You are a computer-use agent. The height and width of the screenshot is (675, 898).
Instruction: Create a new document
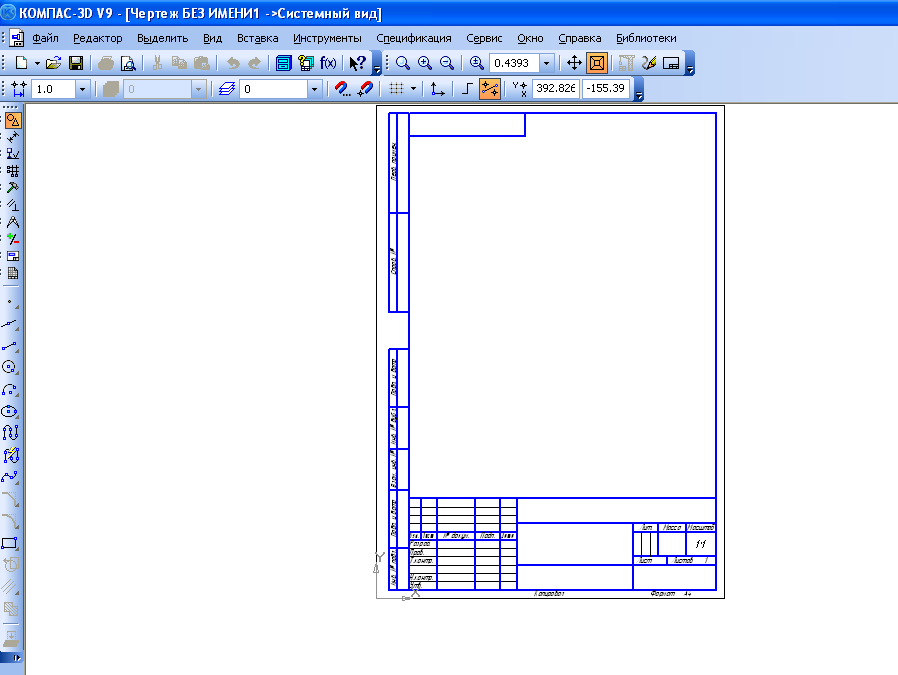(x=21, y=63)
